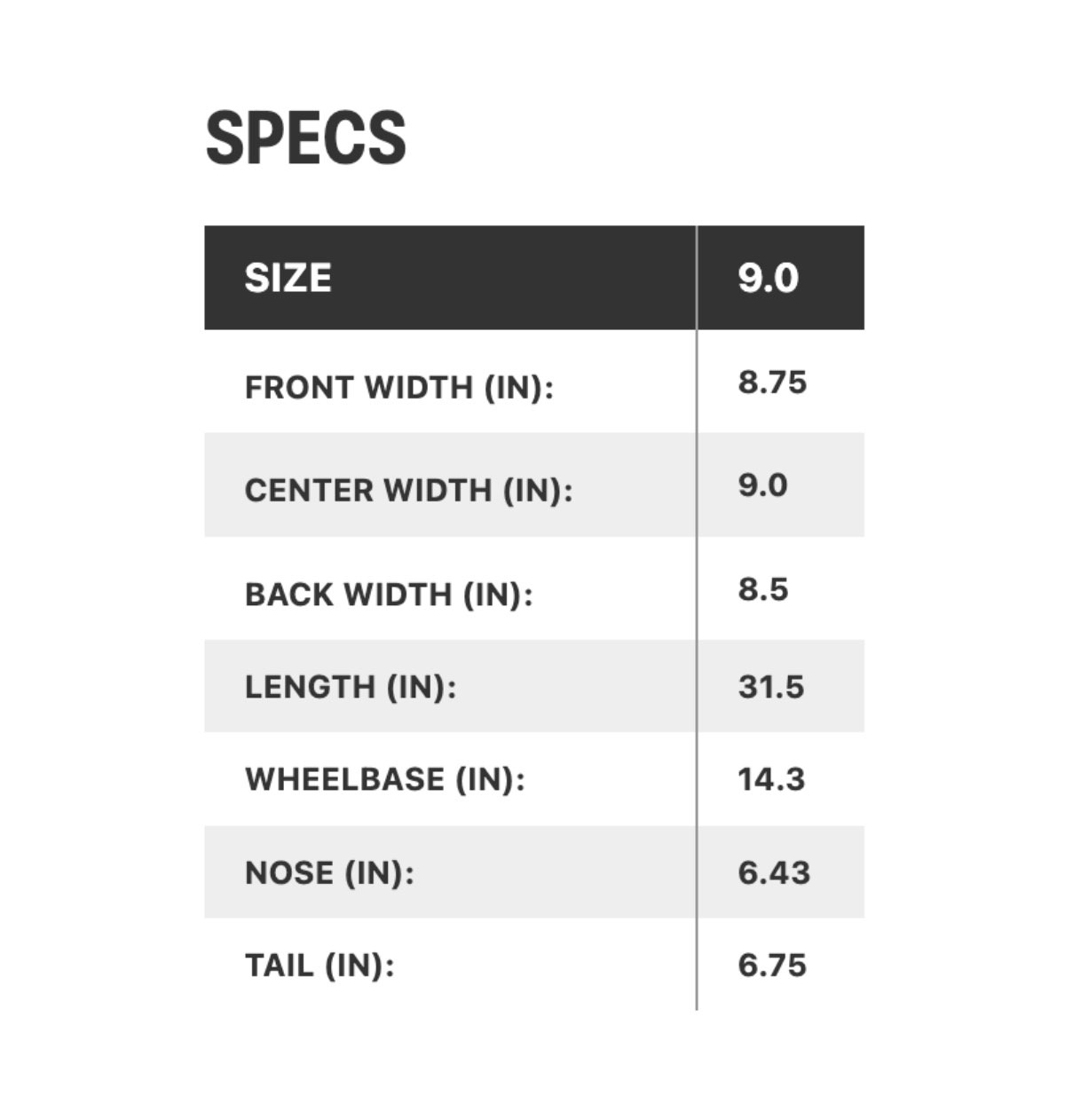Screen dimensions: 1065x1120
Task: Click the 8.5 back width value
Action: (763, 589)
